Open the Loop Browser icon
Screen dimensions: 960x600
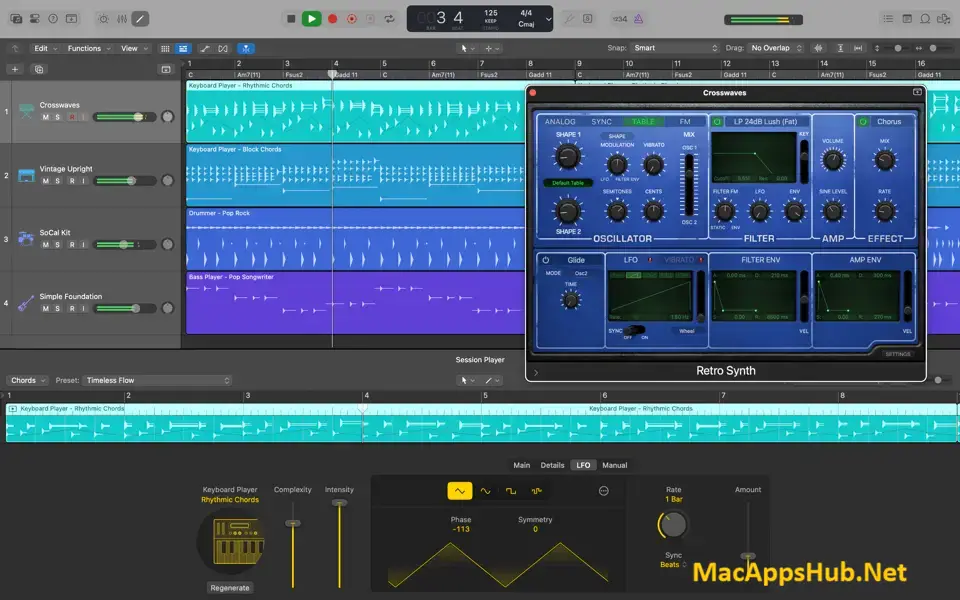[925, 19]
